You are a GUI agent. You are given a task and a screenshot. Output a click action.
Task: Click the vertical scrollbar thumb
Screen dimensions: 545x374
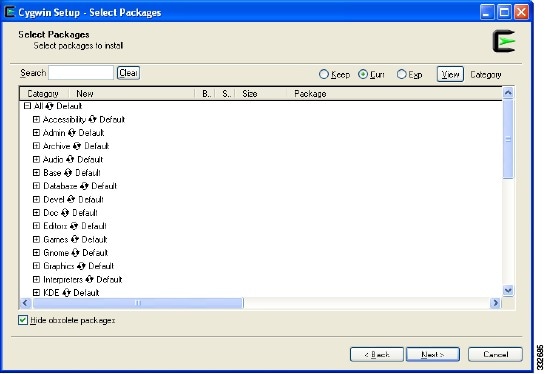pos(508,139)
